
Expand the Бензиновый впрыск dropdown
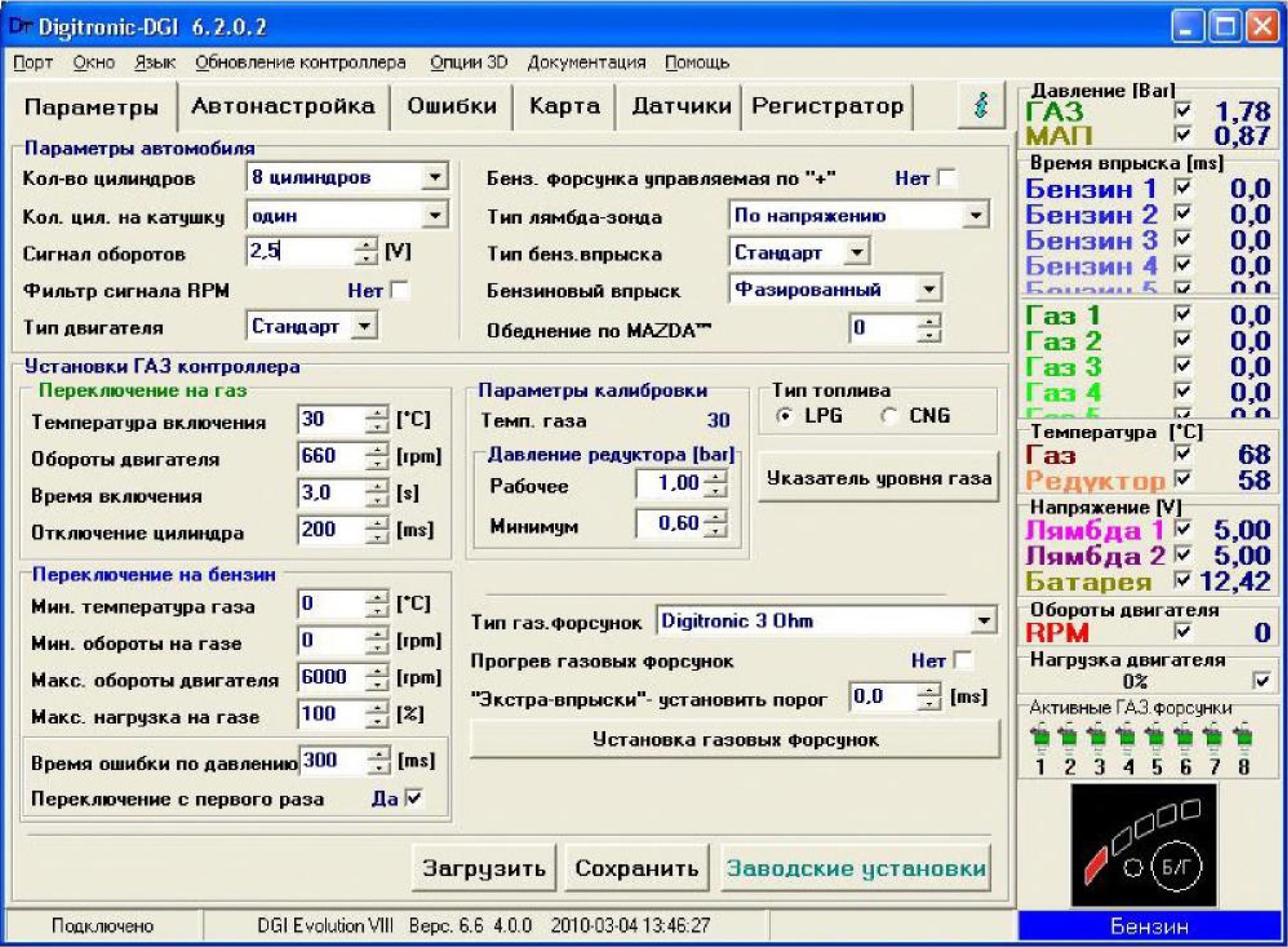click(928, 289)
